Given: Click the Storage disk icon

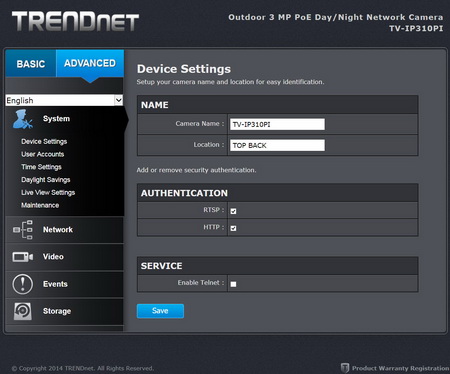Looking at the screenshot, I should click(23, 311).
